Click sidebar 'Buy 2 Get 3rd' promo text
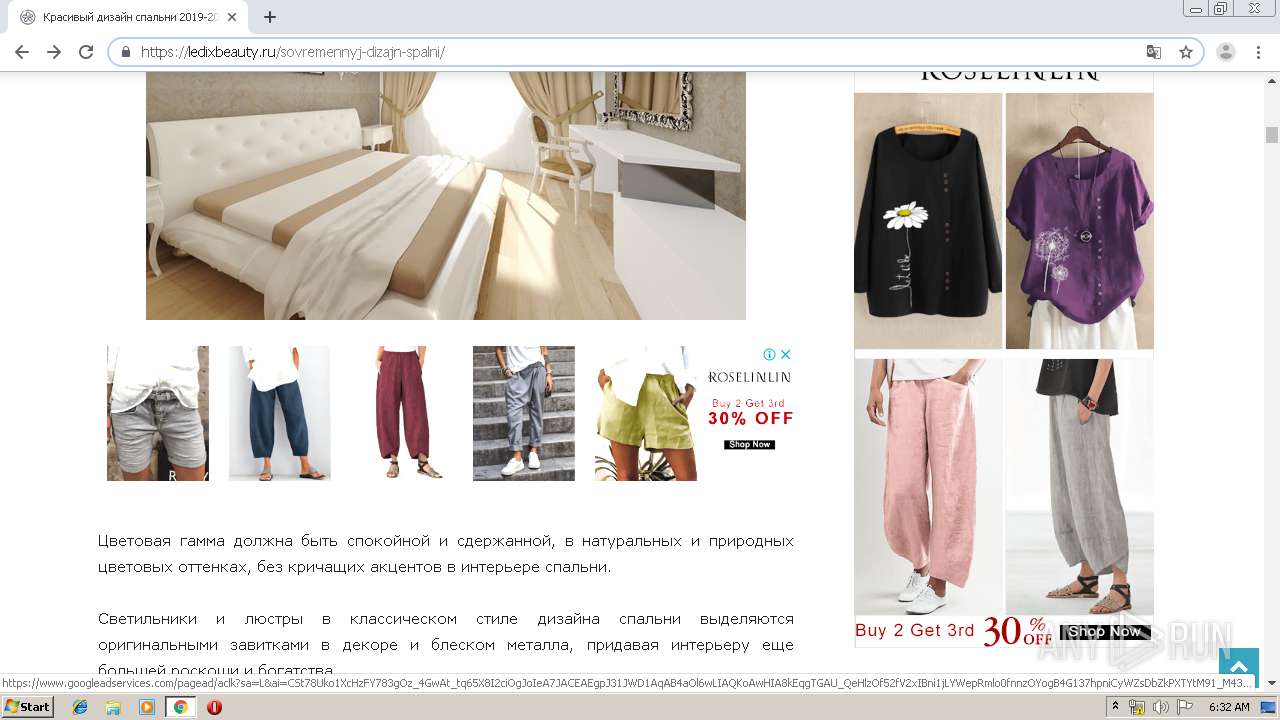Image resolution: width=1280 pixels, height=720 pixels. click(914, 631)
